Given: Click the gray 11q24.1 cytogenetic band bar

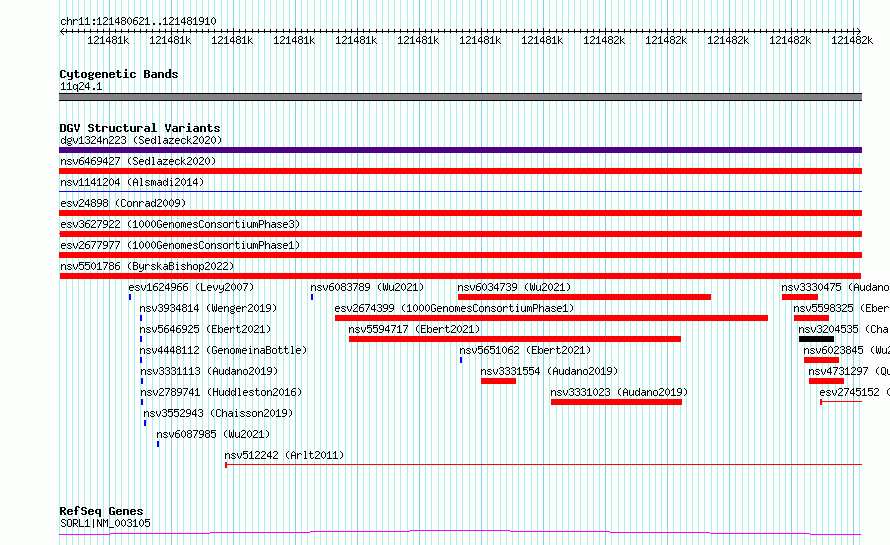Looking at the screenshot, I should pyautogui.click(x=460, y=97).
